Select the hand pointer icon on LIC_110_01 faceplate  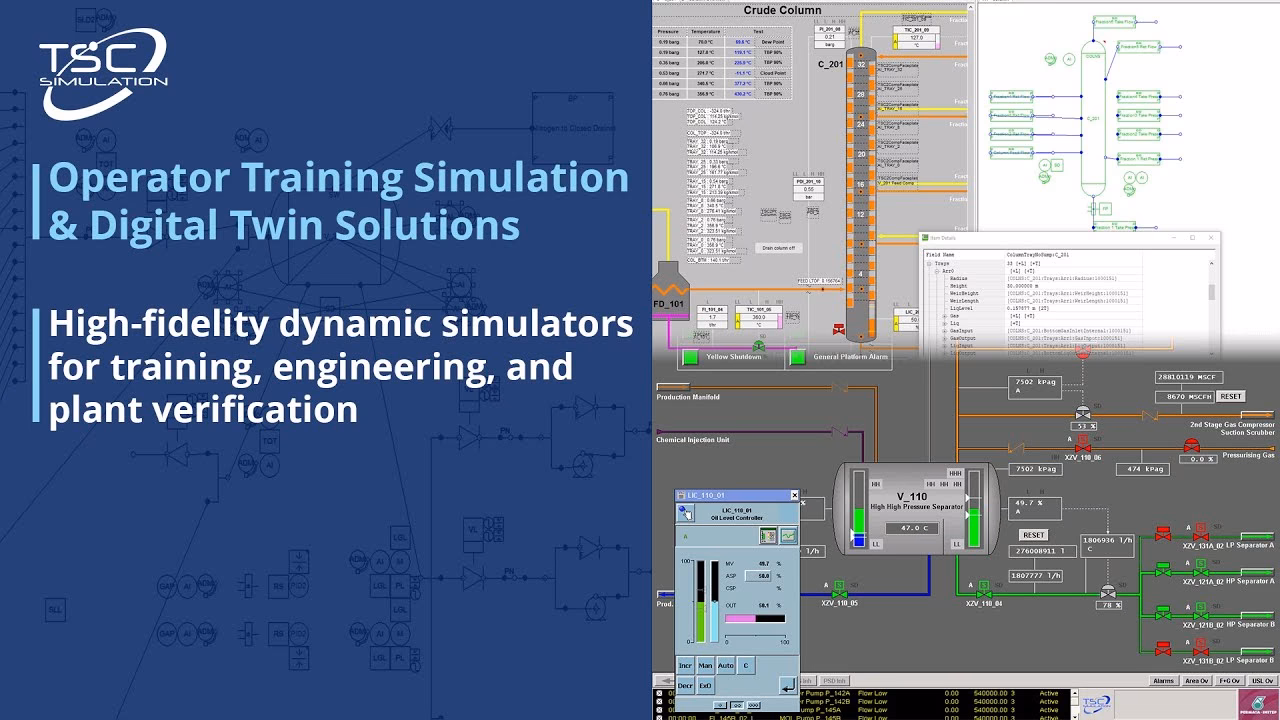[x=685, y=513]
